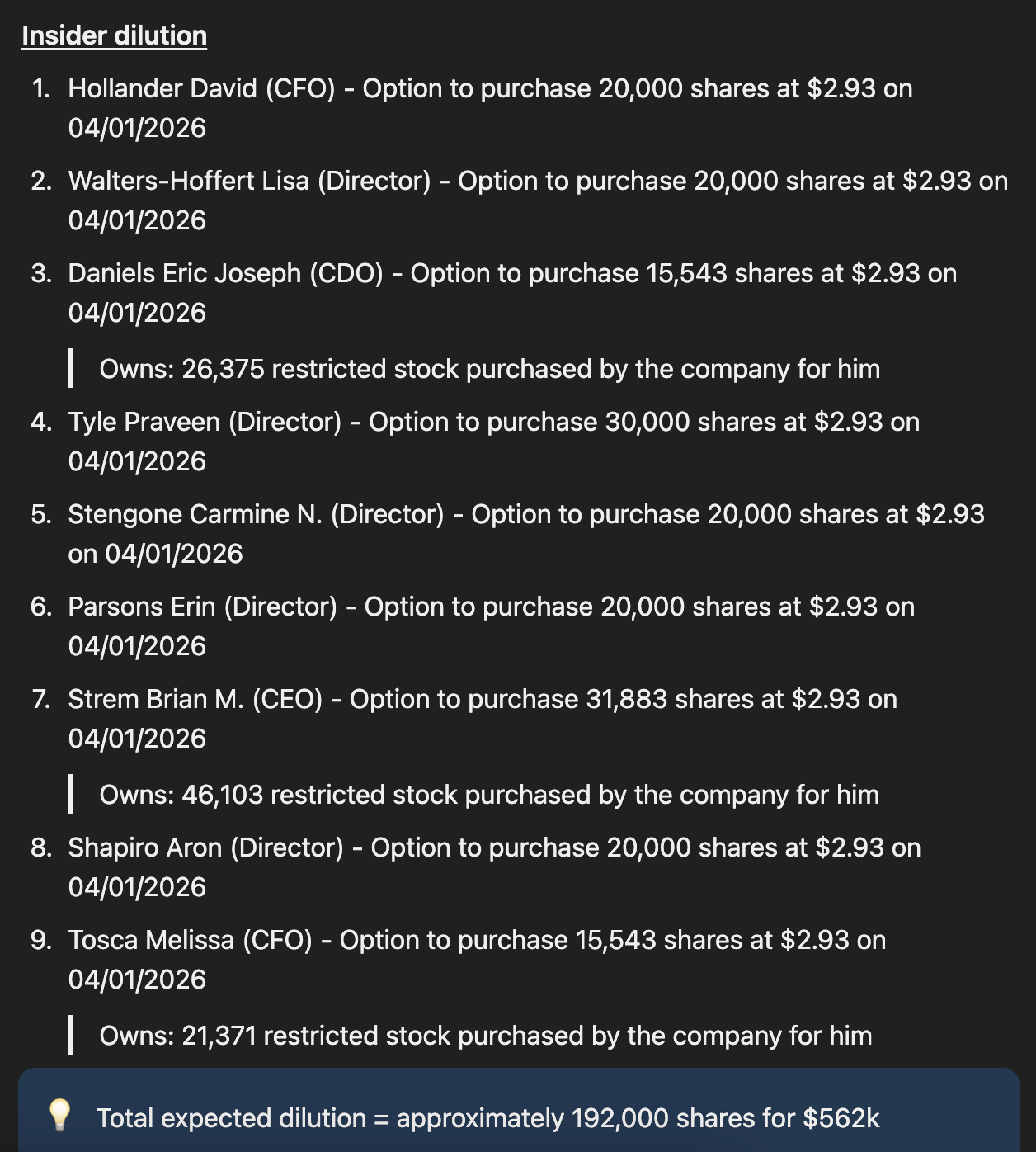Click quote 'Owns: 46,103 restricted stock'
1036x1152 pixels.
pos(489,795)
